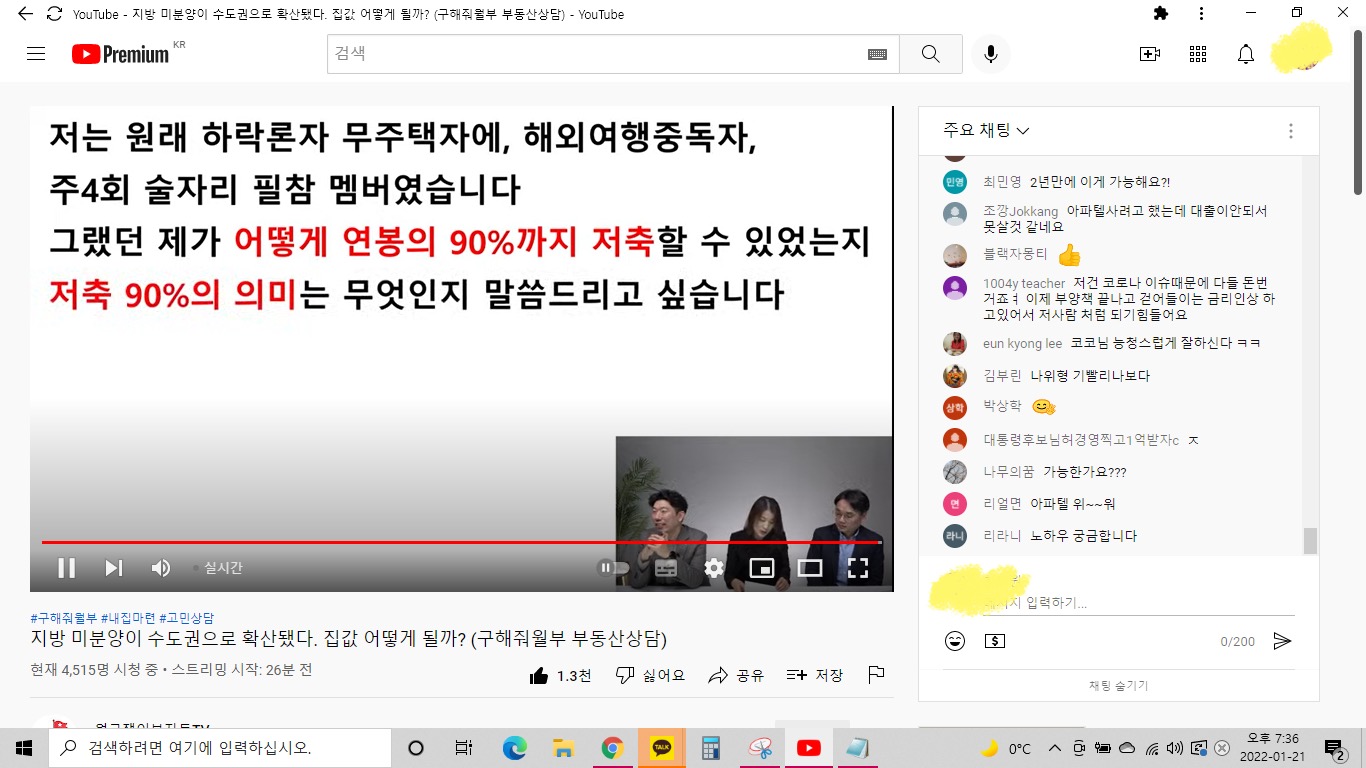Click chat user eun kyong lee
The width and height of the screenshot is (1366, 768).
(x=1022, y=343)
